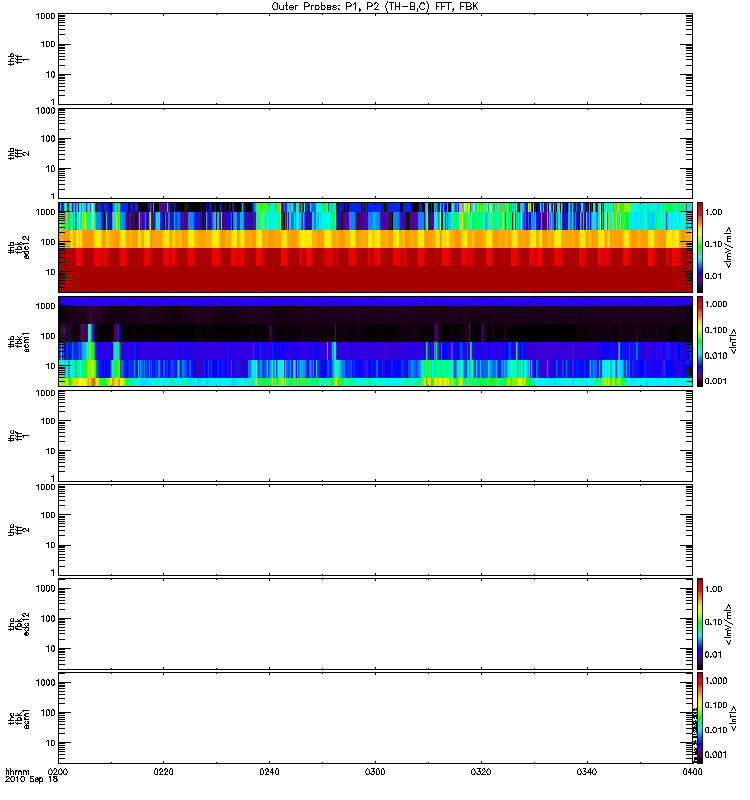Click the '0.01' tick on thb edc12 color bar
Viewport: 750px width, 800px height.
714,276
